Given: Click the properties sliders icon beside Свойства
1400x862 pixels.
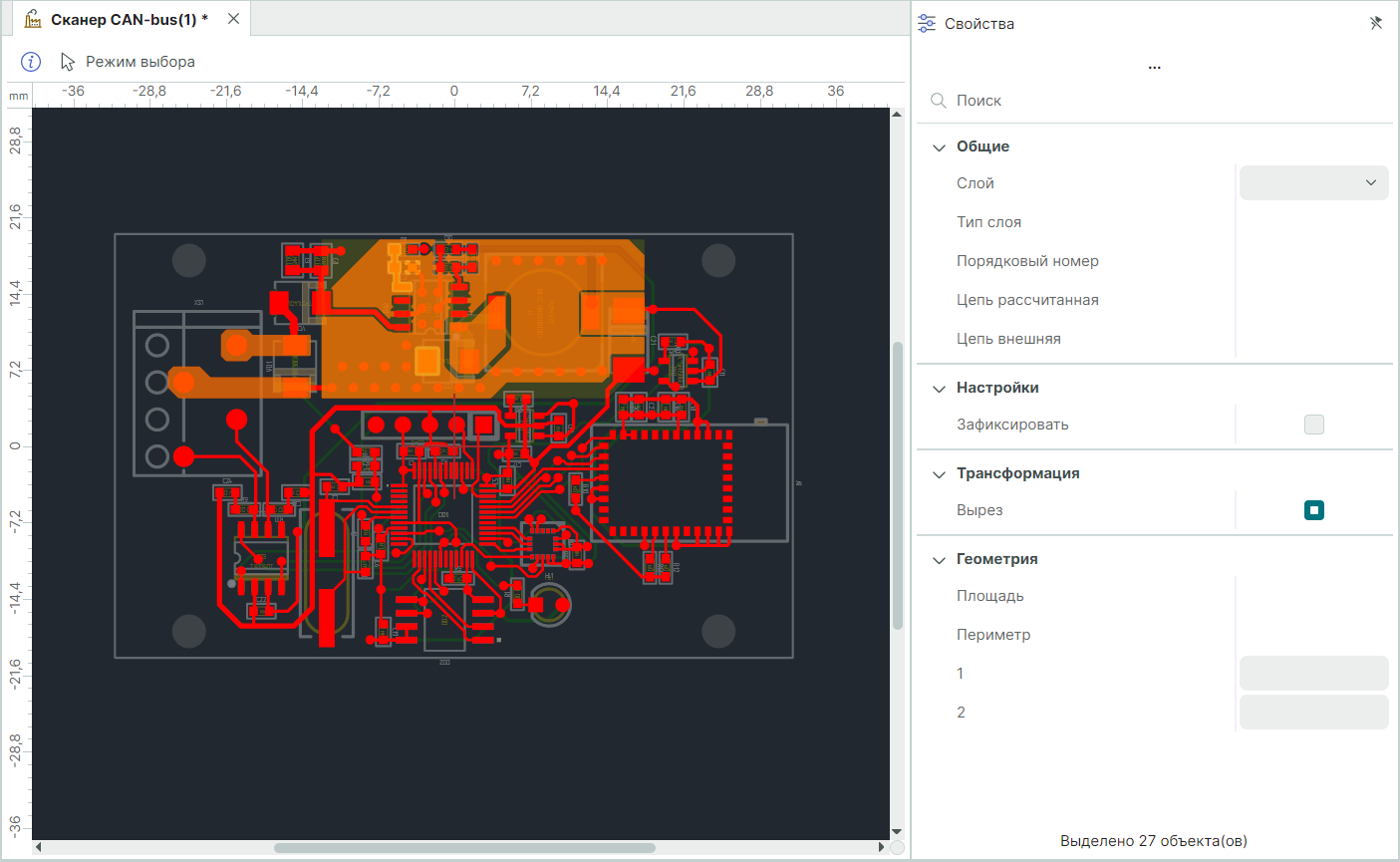Looking at the screenshot, I should pos(927,23).
